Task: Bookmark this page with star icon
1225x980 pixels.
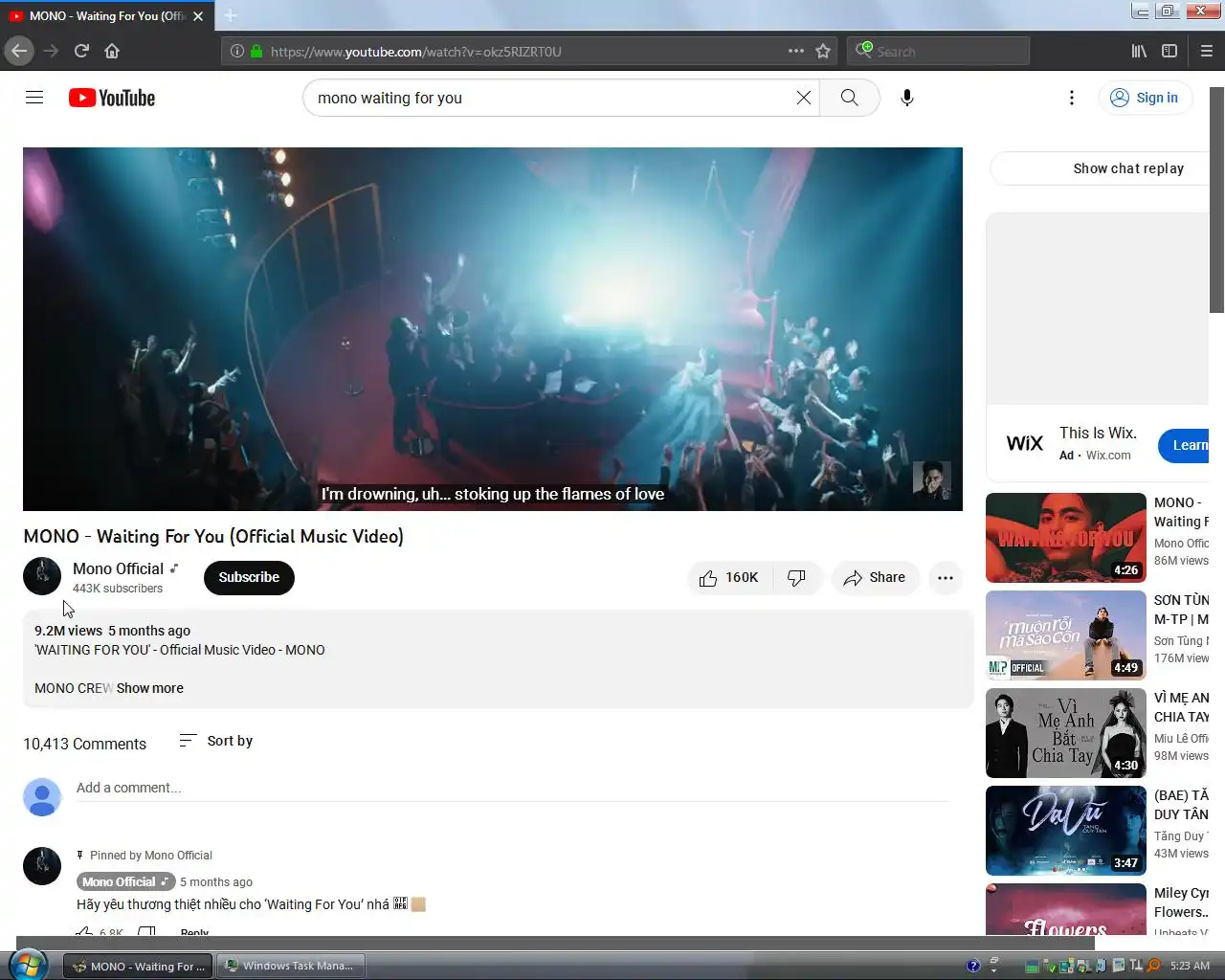Action: [823, 51]
